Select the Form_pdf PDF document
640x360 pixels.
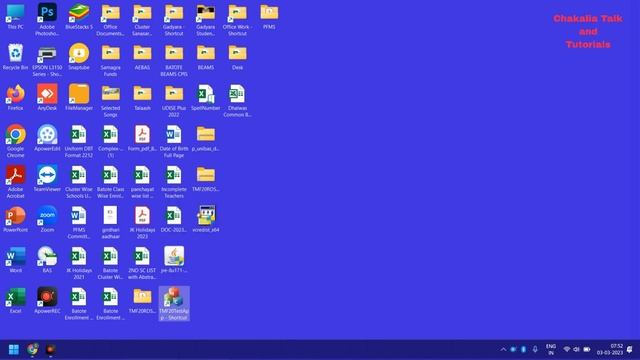142,138
